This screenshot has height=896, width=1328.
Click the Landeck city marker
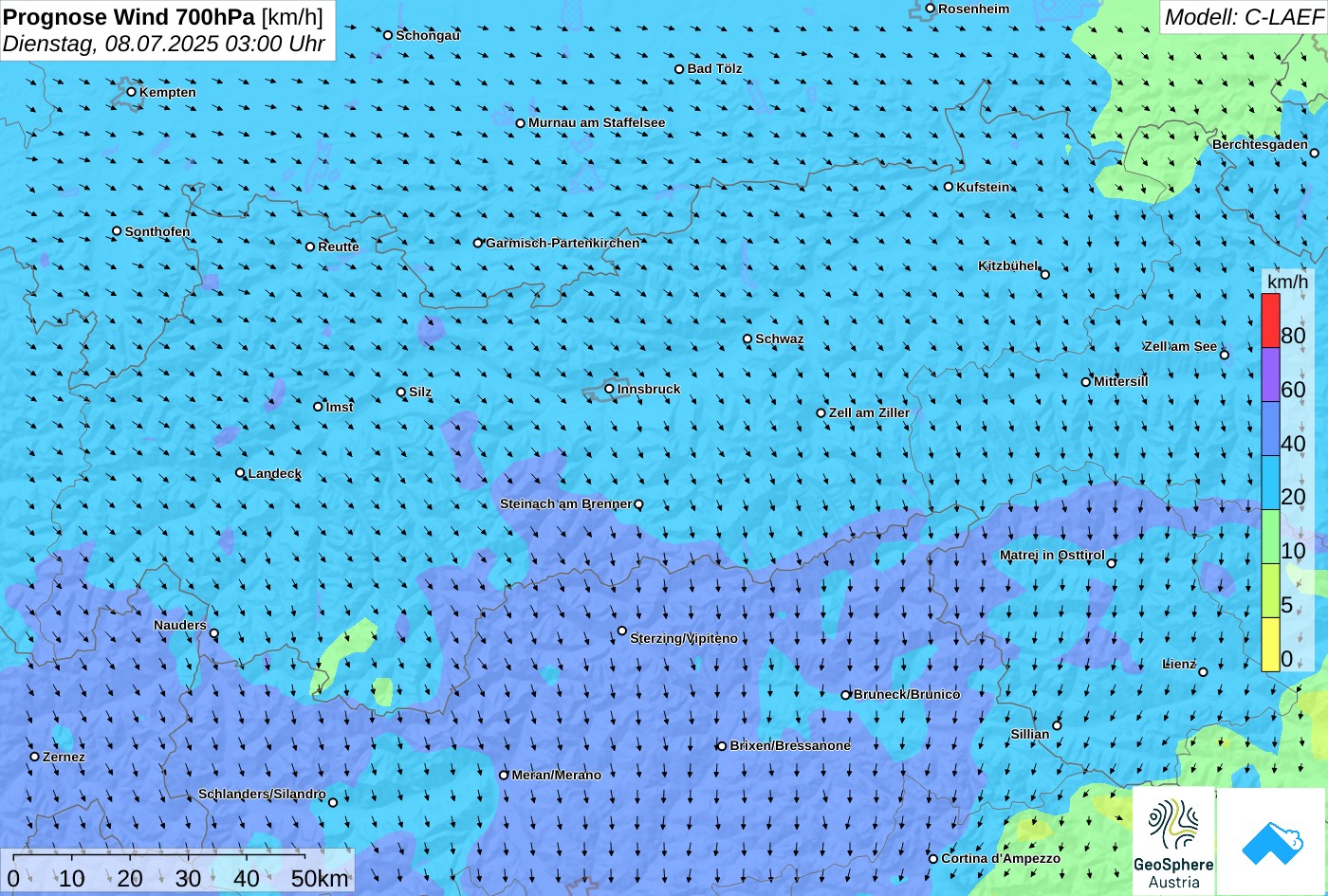pyautogui.click(x=240, y=473)
